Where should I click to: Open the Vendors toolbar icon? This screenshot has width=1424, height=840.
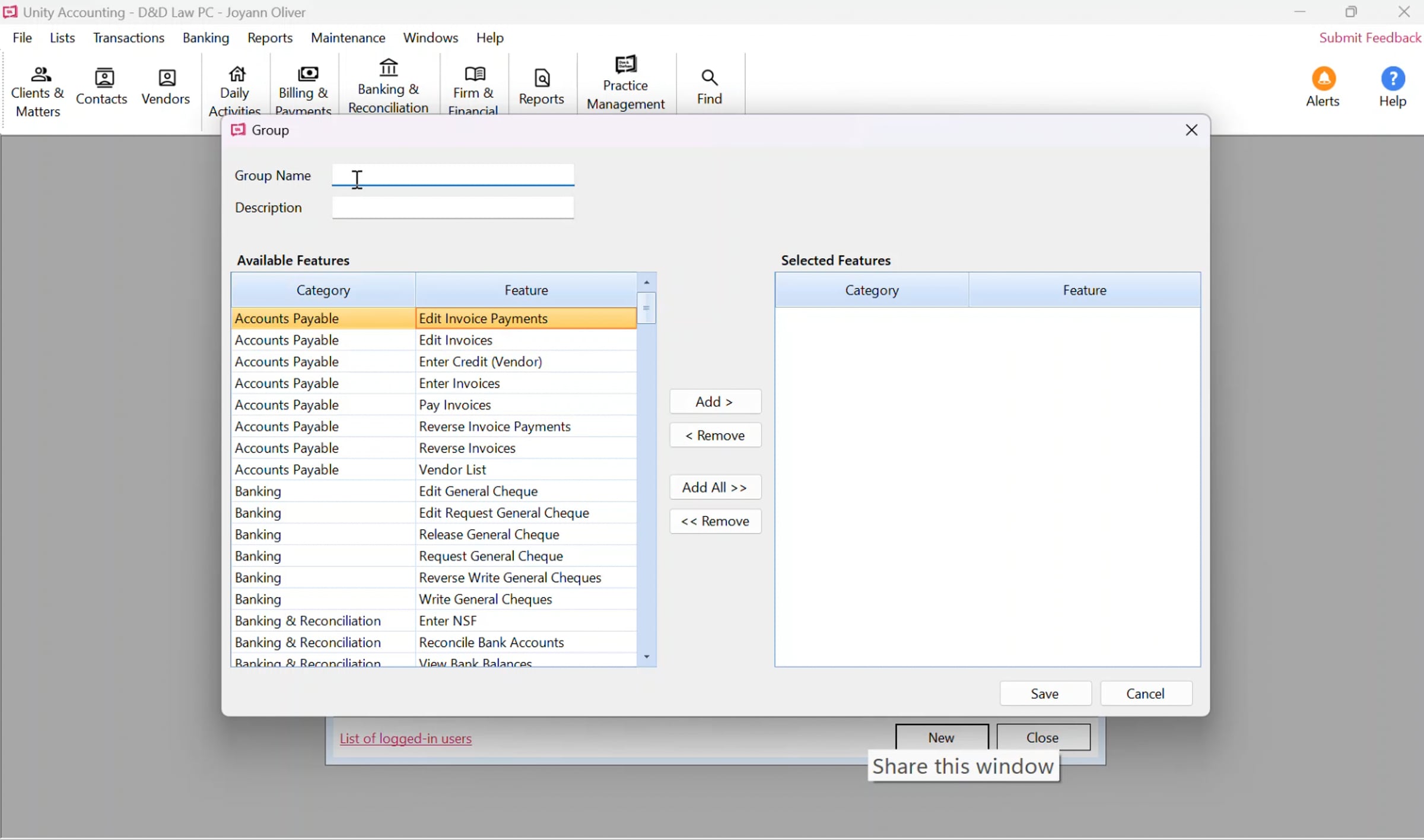click(x=166, y=87)
